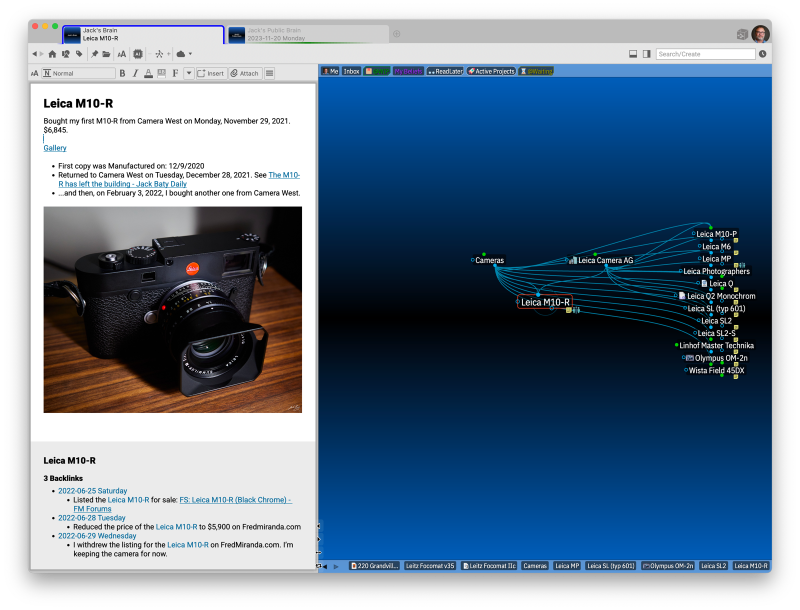
Task: Toggle vertical split layout view
Action: [x=647, y=54]
